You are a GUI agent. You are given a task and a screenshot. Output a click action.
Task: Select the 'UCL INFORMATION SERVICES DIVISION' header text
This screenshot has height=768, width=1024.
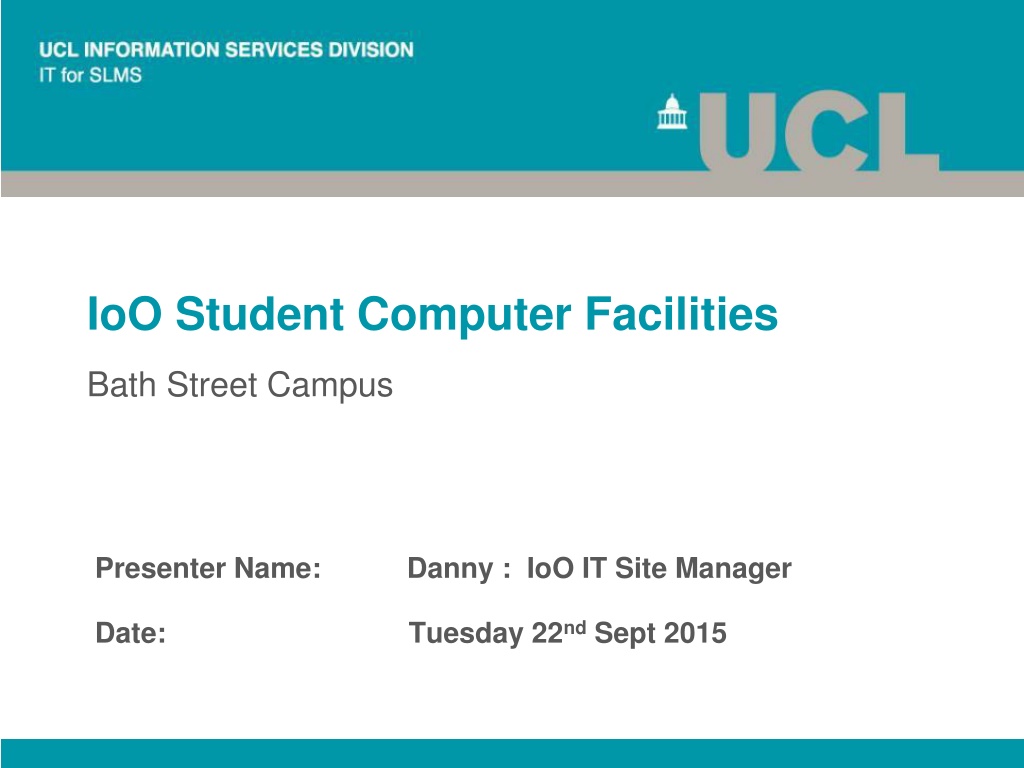point(226,50)
